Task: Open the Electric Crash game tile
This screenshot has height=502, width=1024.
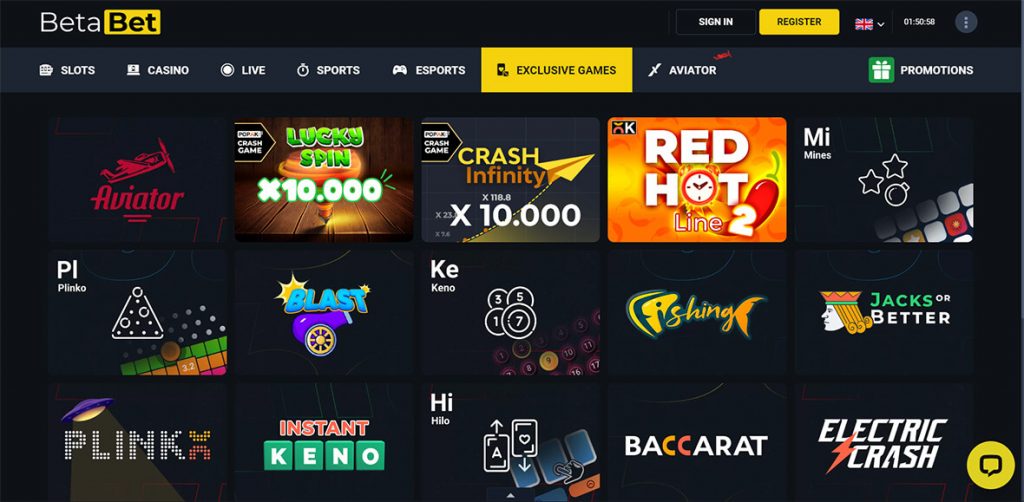Action: [x=884, y=442]
